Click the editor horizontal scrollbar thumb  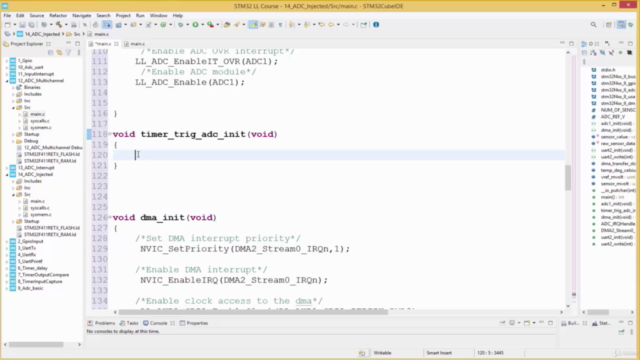(x=253, y=312)
